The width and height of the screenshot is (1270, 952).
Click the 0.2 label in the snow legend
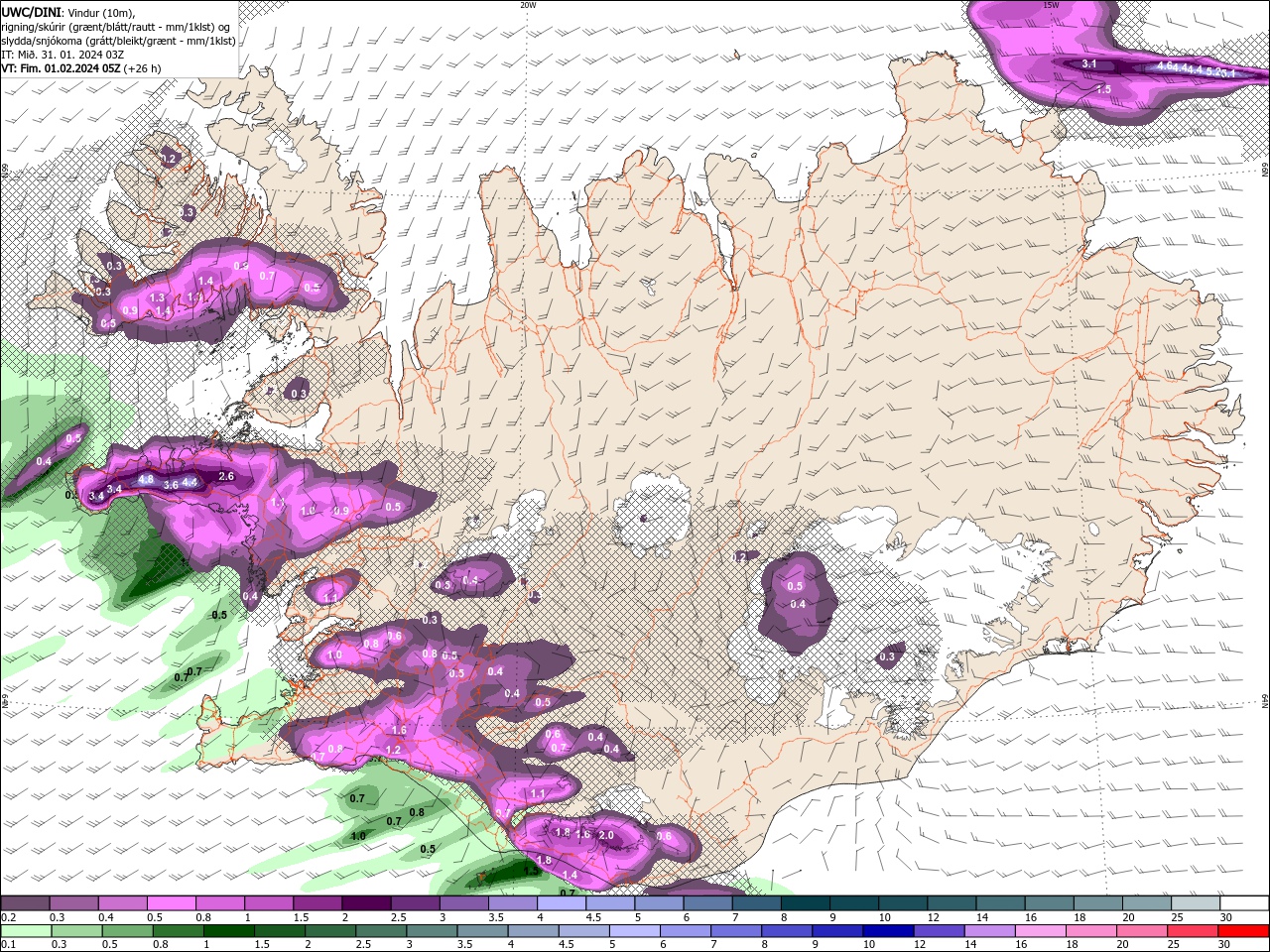[8, 917]
